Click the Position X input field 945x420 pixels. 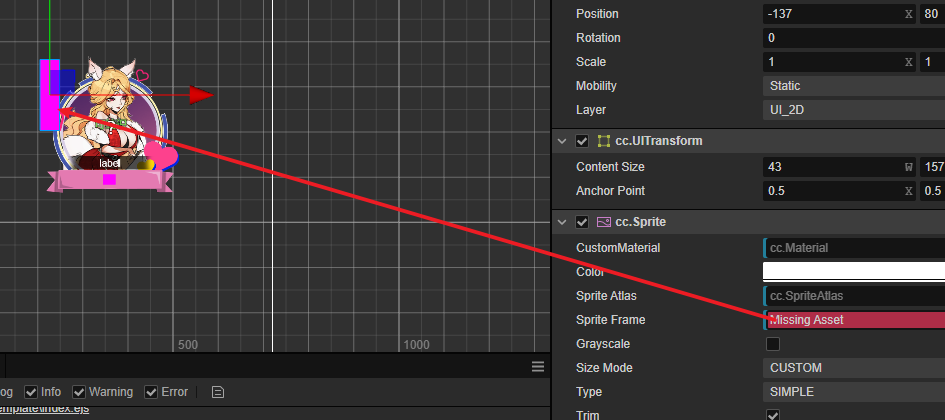click(x=838, y=14)
